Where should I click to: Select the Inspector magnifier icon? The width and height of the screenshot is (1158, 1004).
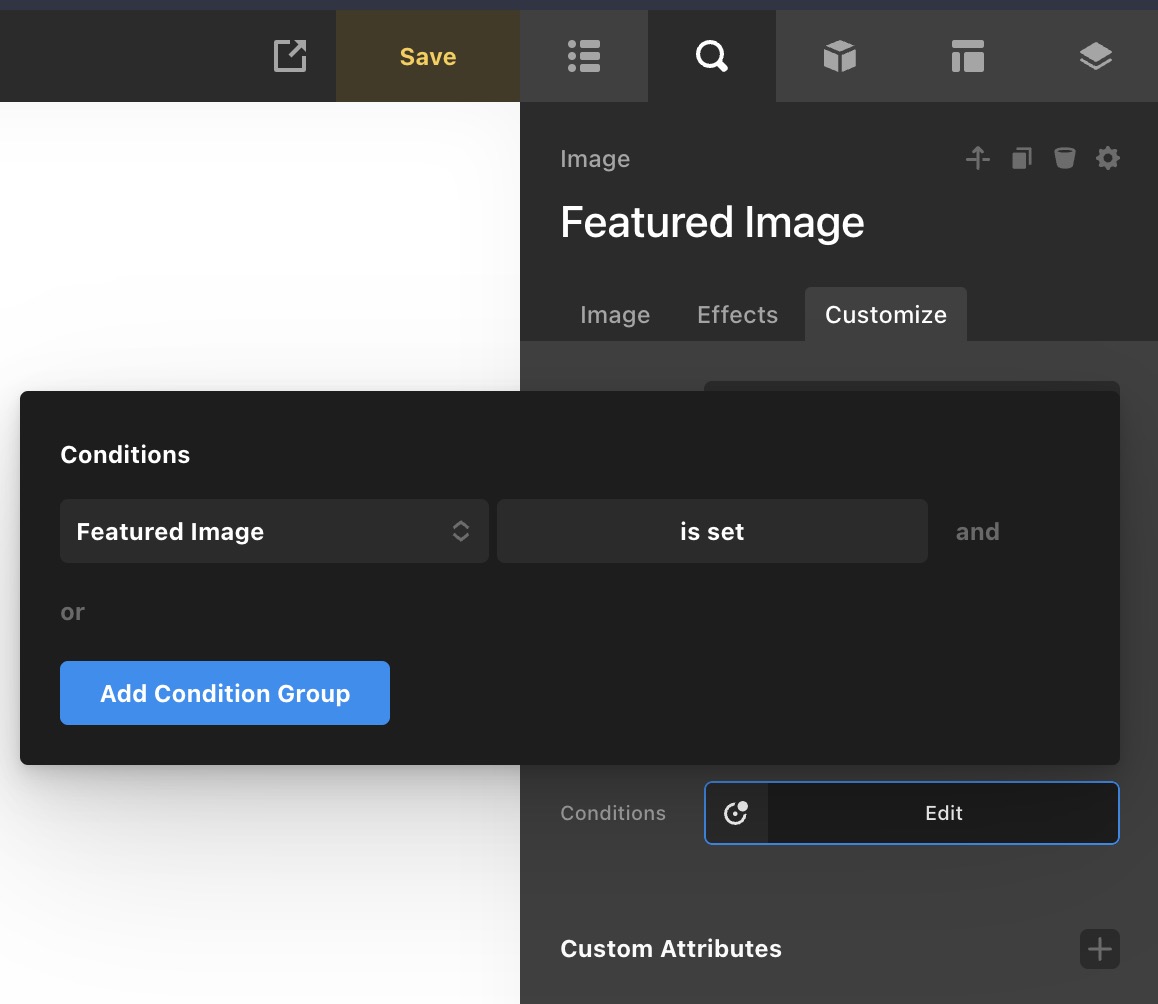tap(711, 57)
